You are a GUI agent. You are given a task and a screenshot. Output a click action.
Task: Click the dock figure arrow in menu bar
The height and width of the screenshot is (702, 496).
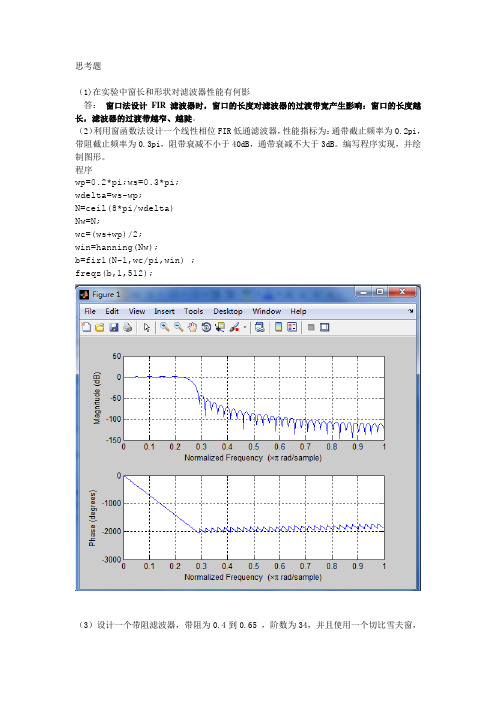click(x=411, y=311)
